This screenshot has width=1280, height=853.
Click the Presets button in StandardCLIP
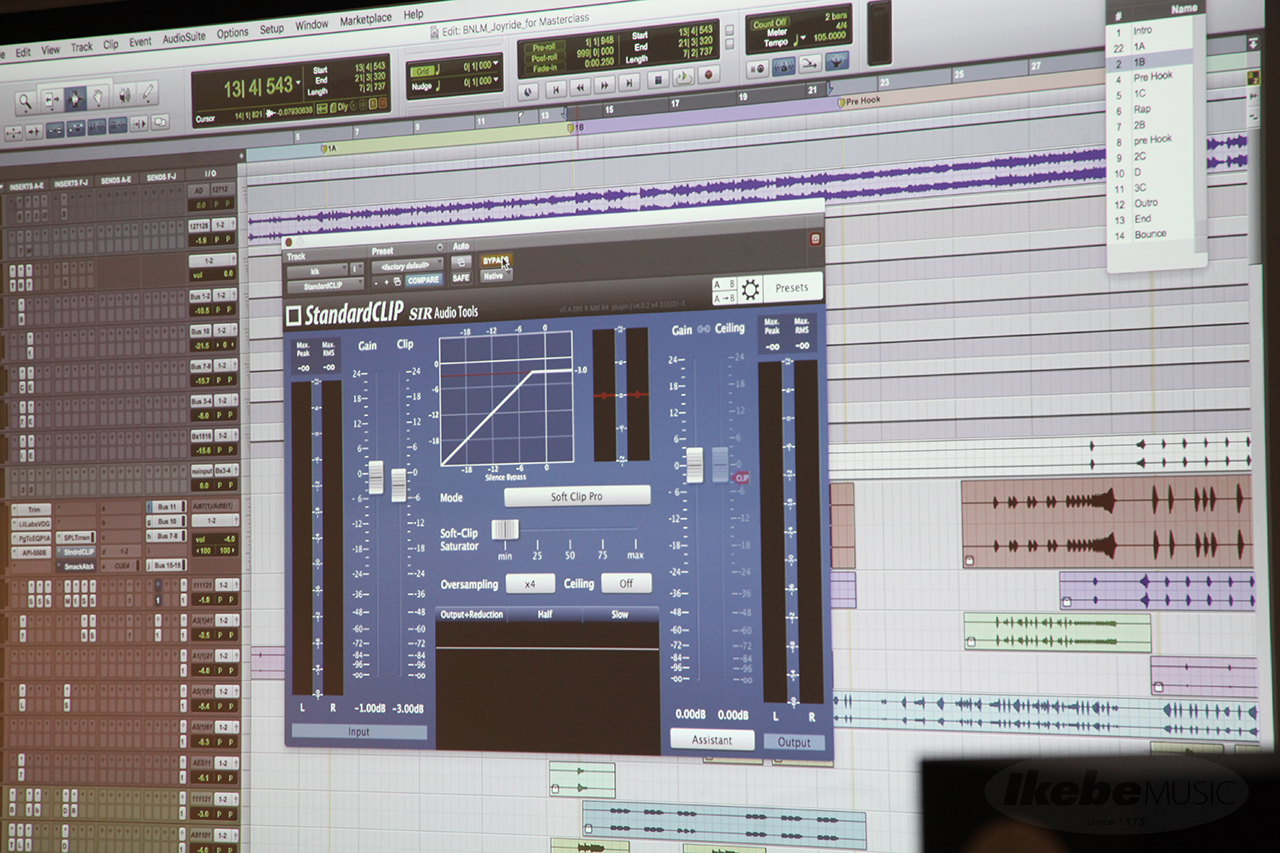click(791, 288)
